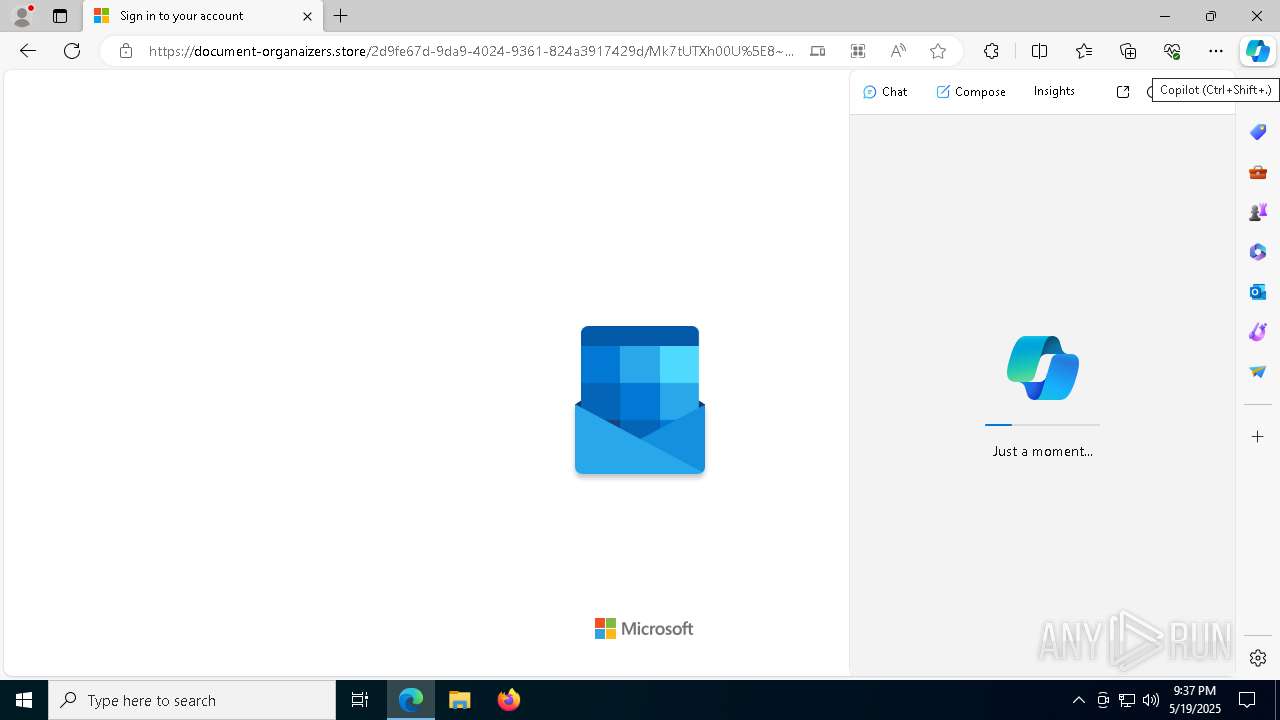1280x720 pixels.
Task: Select the 'Sign in to your account' tab
Action: point(203,17)
